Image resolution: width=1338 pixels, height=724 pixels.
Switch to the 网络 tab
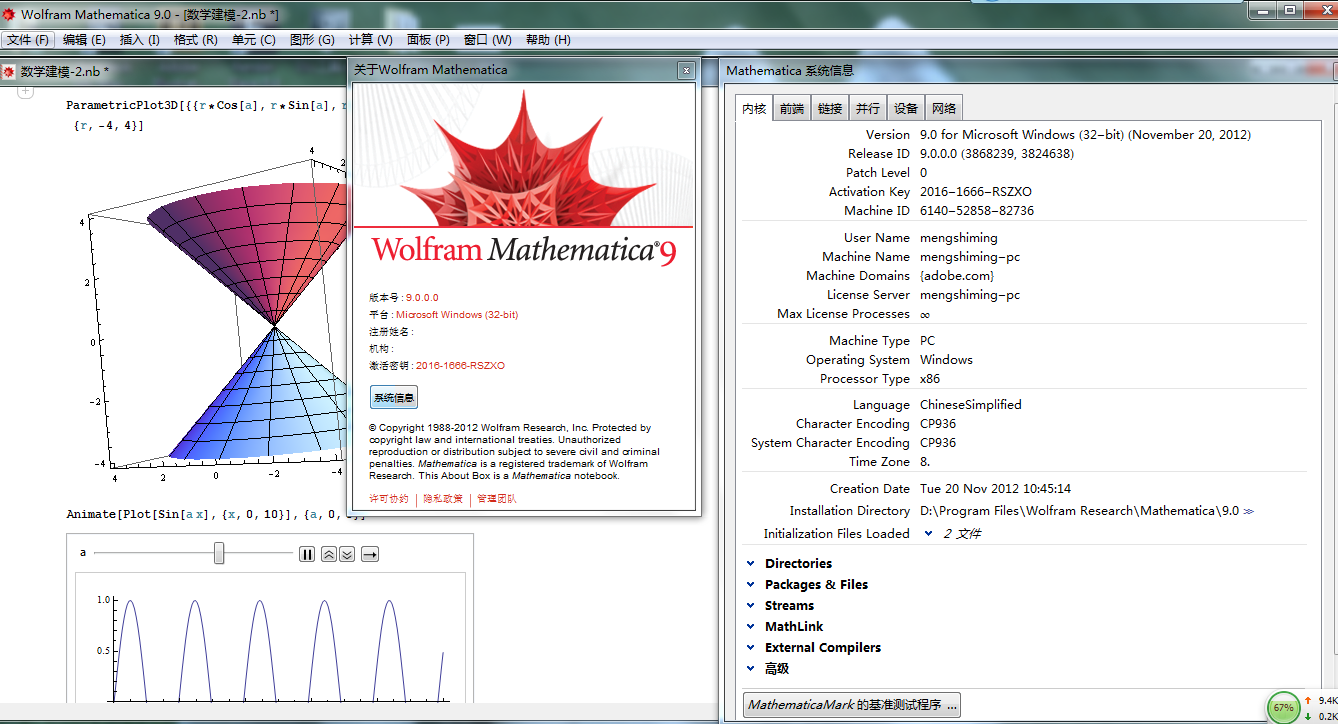944,109
